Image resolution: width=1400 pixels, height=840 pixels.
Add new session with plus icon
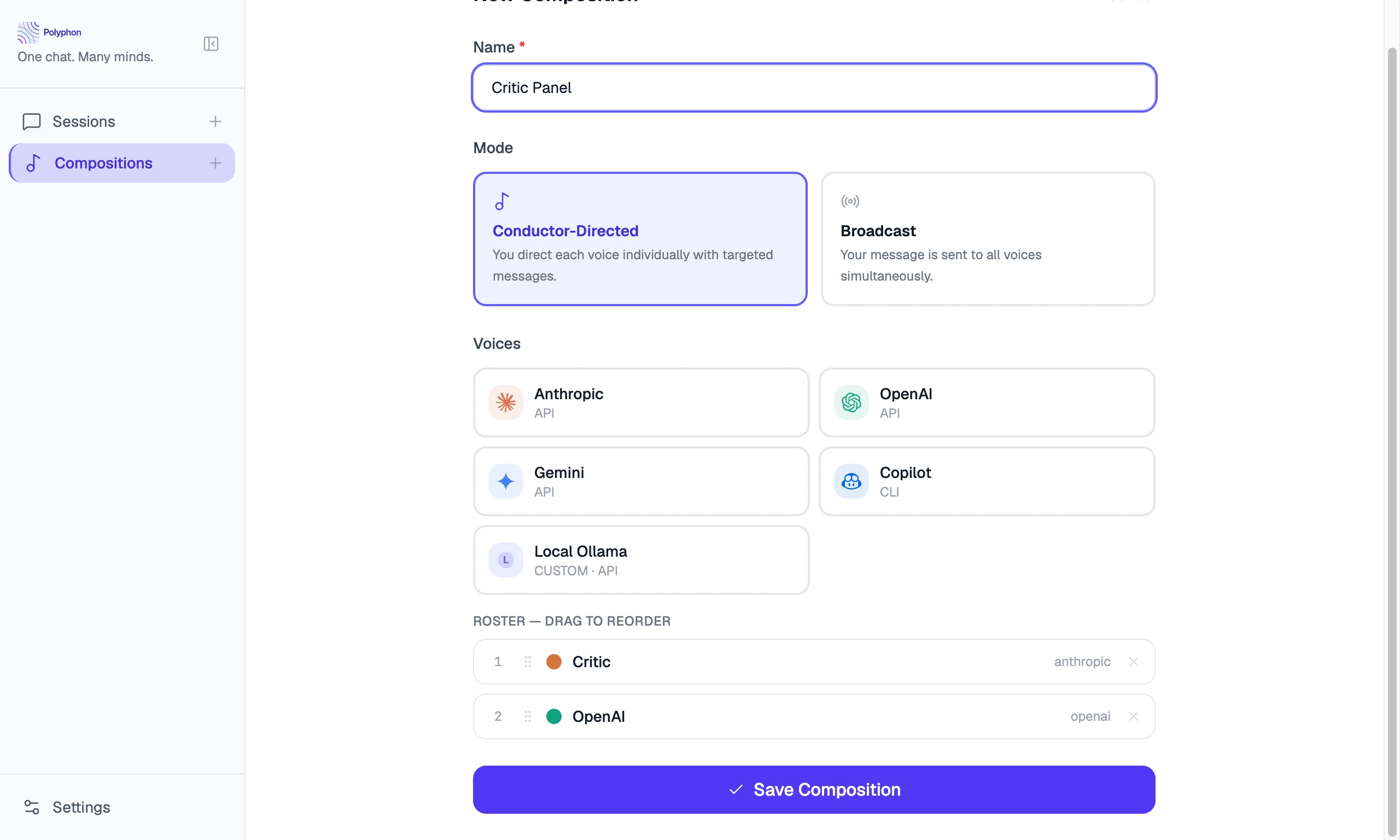pyautogui.click(x=215, y=121)
